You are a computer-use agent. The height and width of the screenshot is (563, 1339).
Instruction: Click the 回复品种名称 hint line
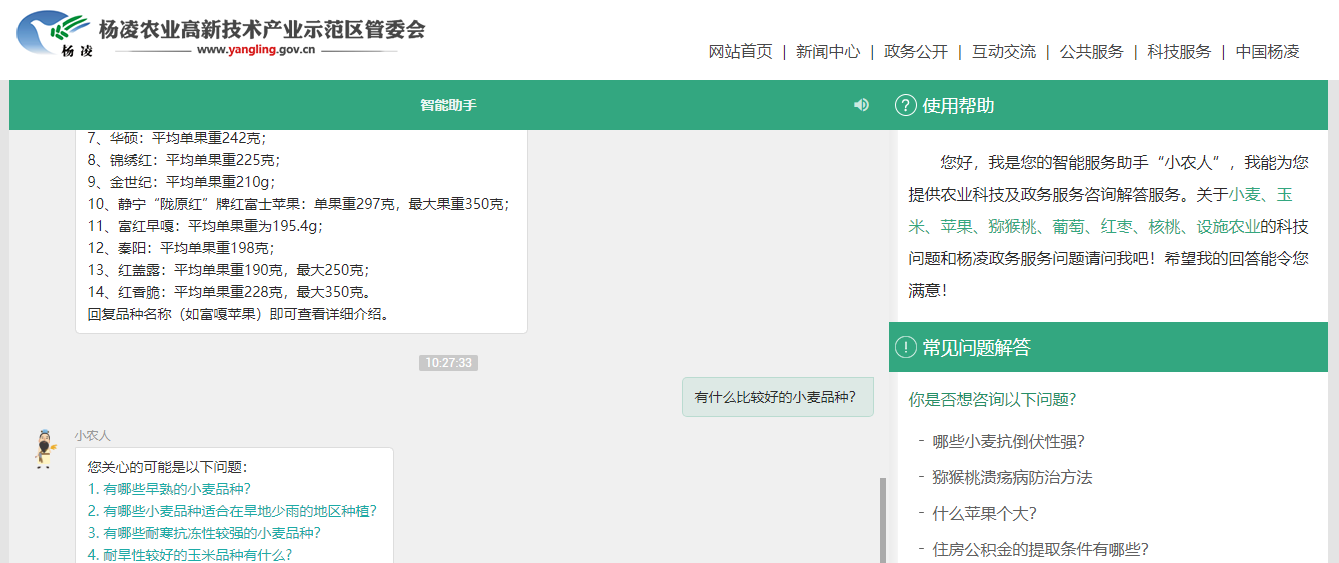(239, 314)
